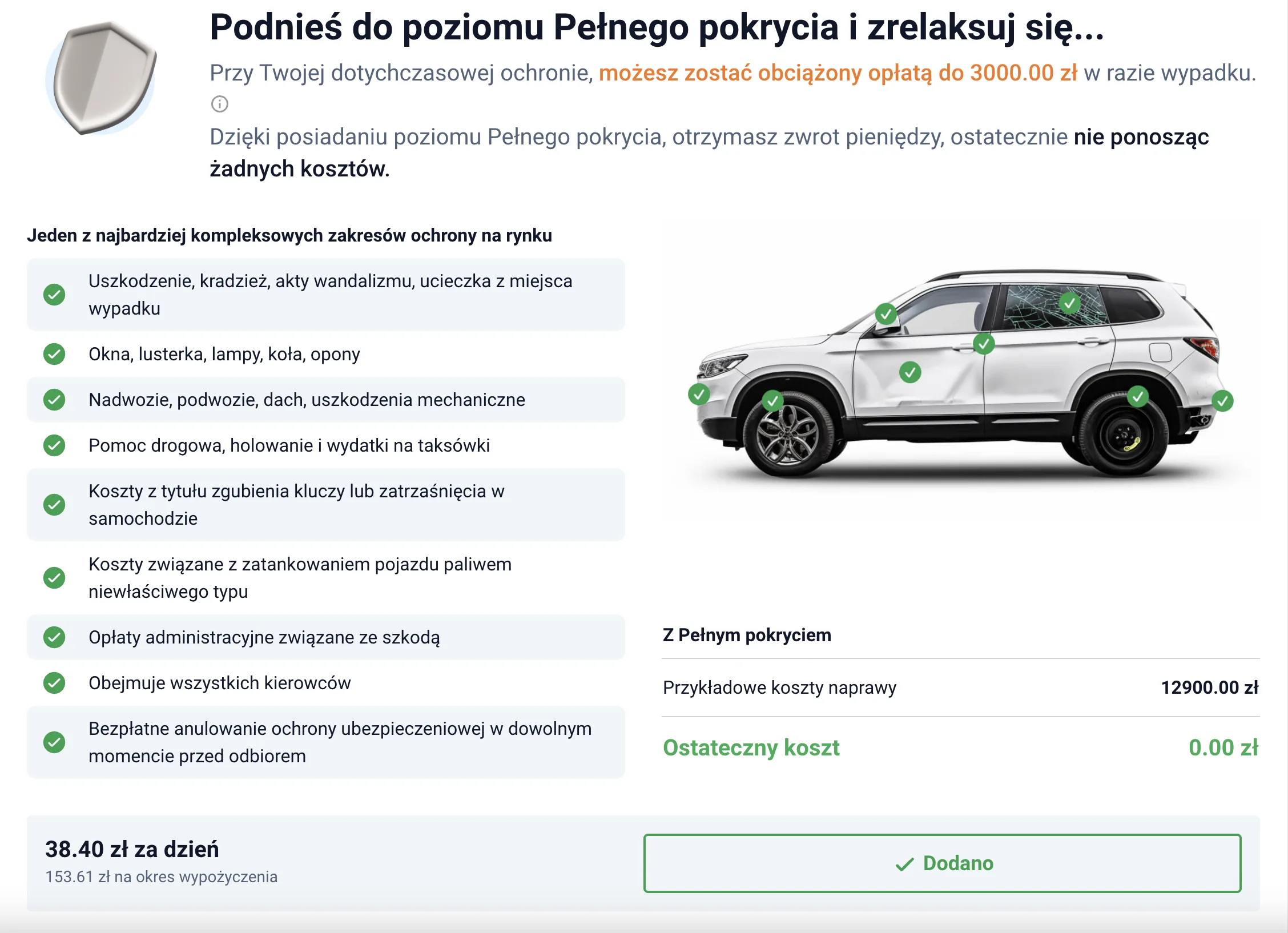Click the info icon below the orange text
This screenshot has width=1288, height=933.
[x=220, y=106]
